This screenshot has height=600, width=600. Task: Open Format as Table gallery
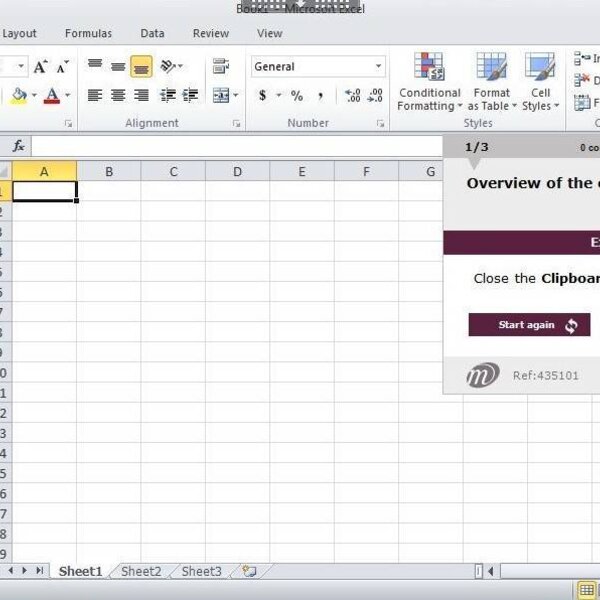pyautogui.click(x=492, y=82)
